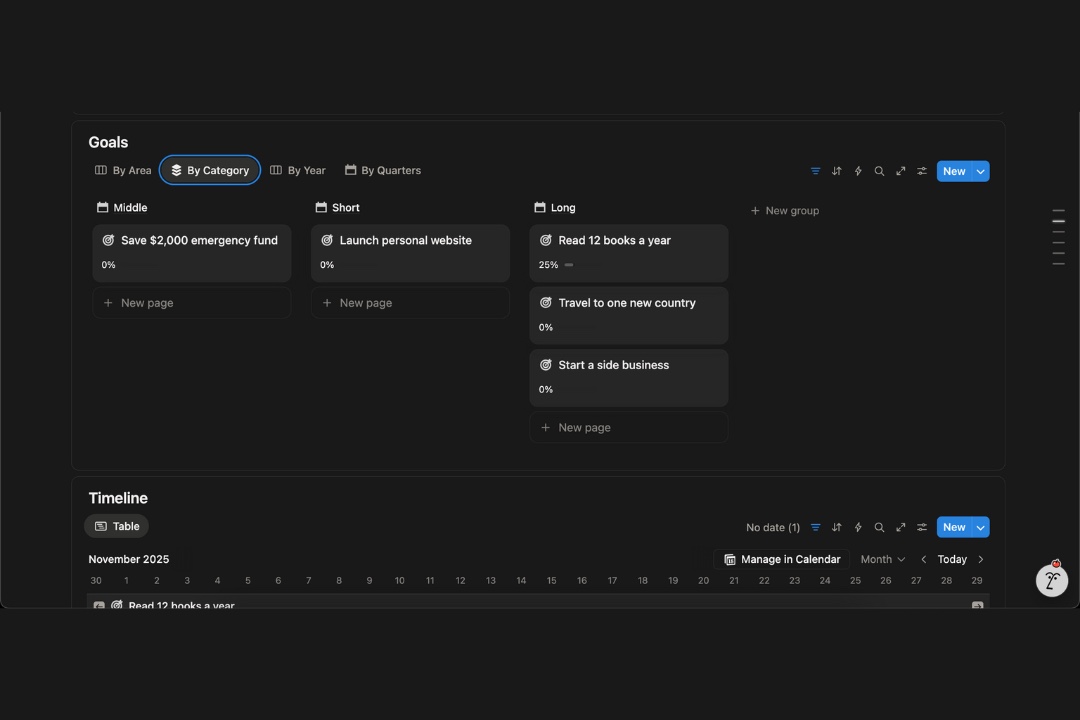Viewport: 1080px width, 720px height.
Task: Open search in the Goals database
Action: click(879, 171)
